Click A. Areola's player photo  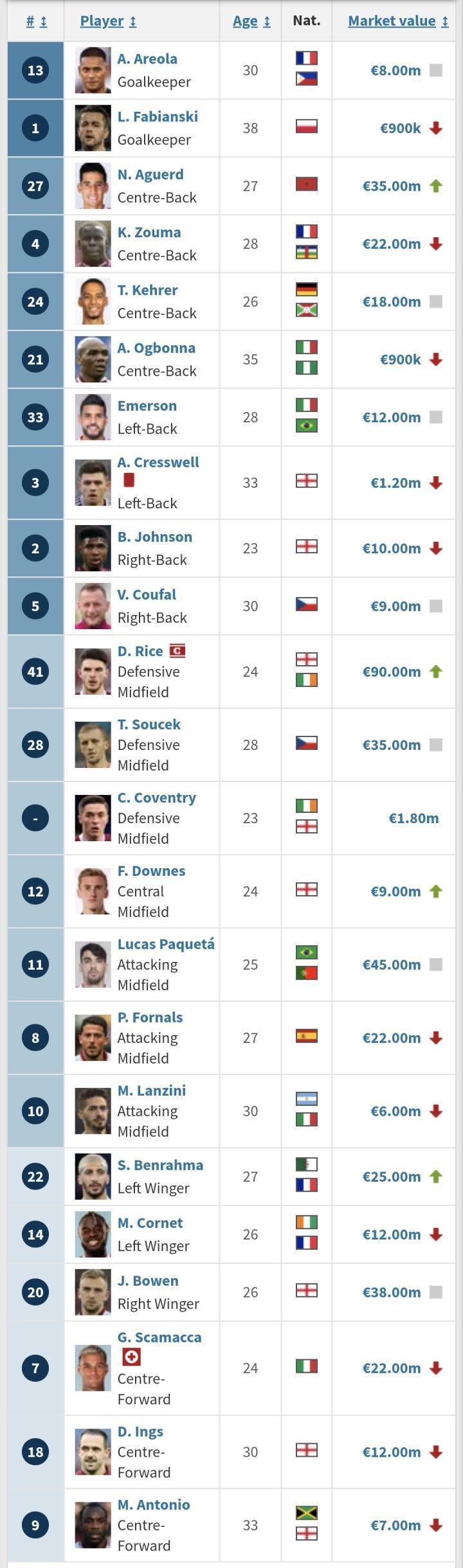click(93, 70)
